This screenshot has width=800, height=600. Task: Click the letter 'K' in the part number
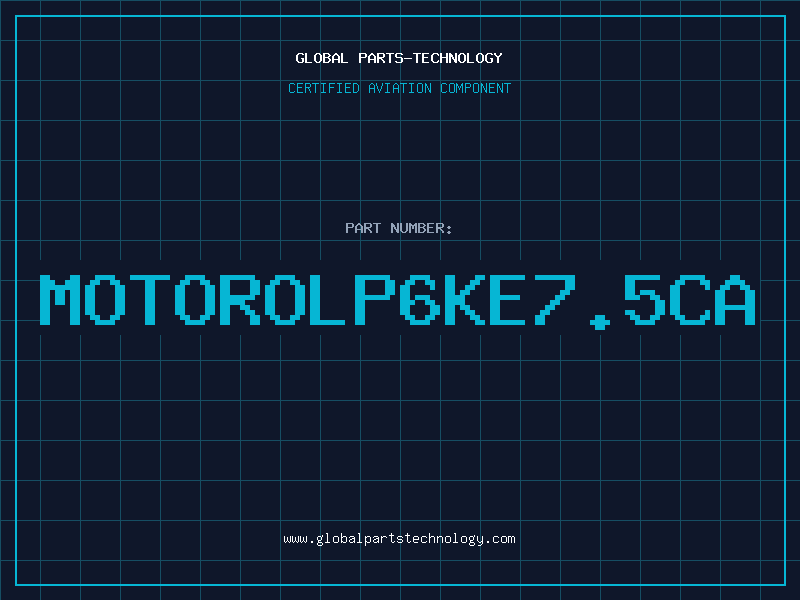tap(464, 300)
